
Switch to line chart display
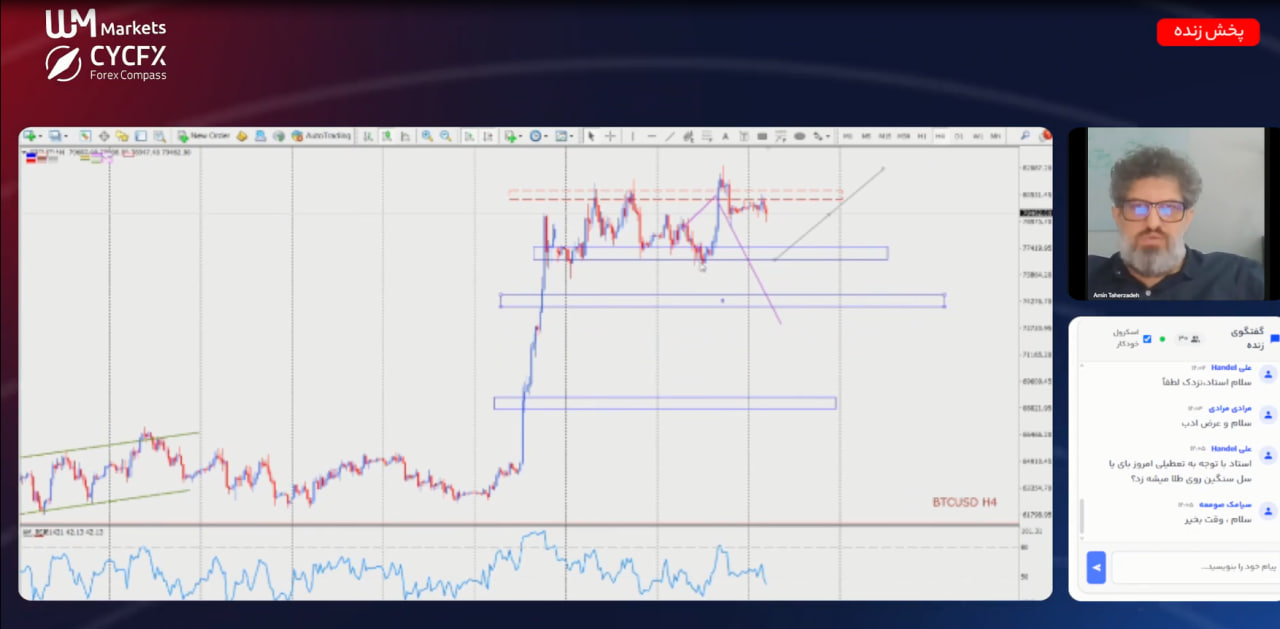405,136
